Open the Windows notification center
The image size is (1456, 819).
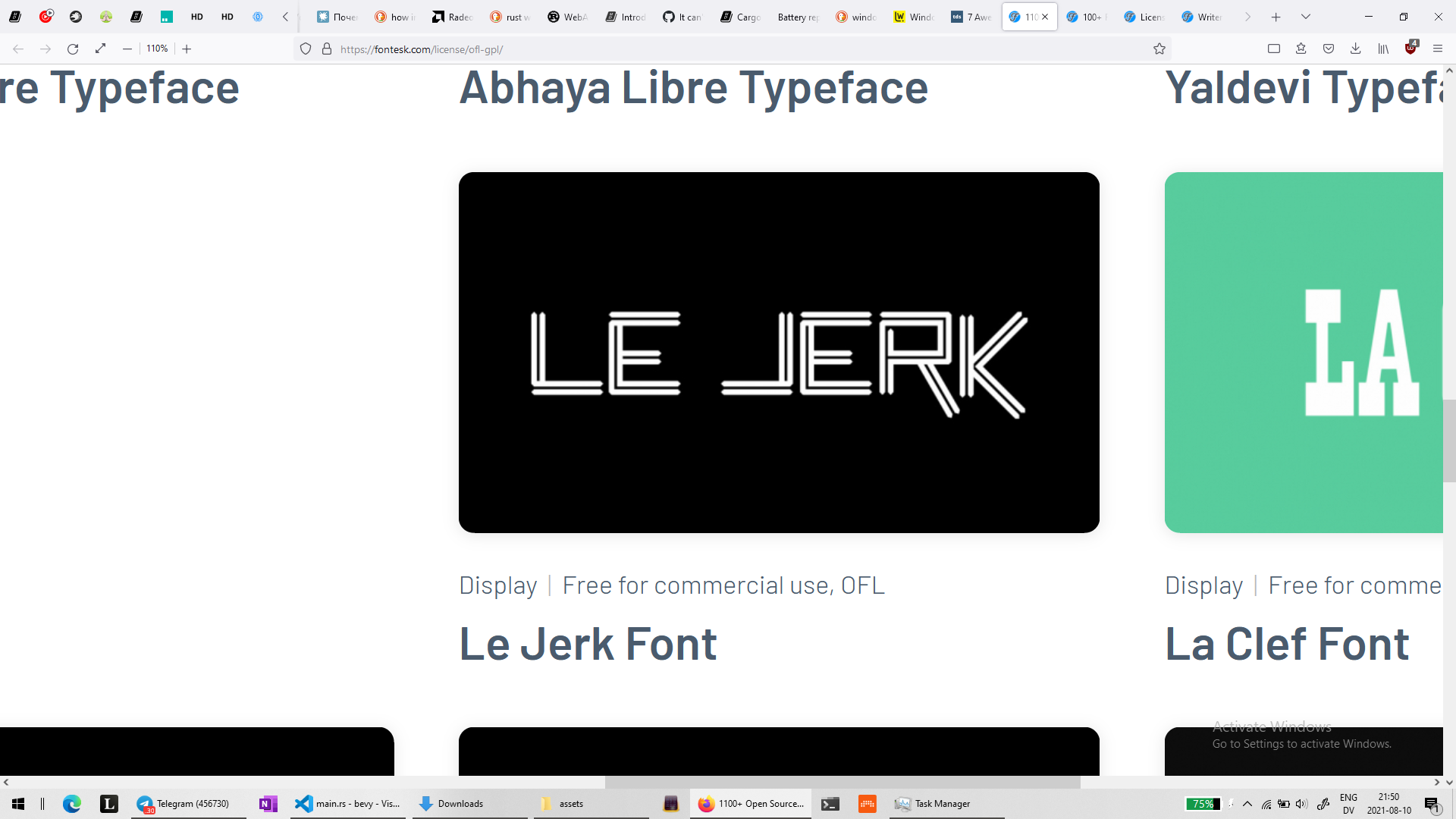1432,804
